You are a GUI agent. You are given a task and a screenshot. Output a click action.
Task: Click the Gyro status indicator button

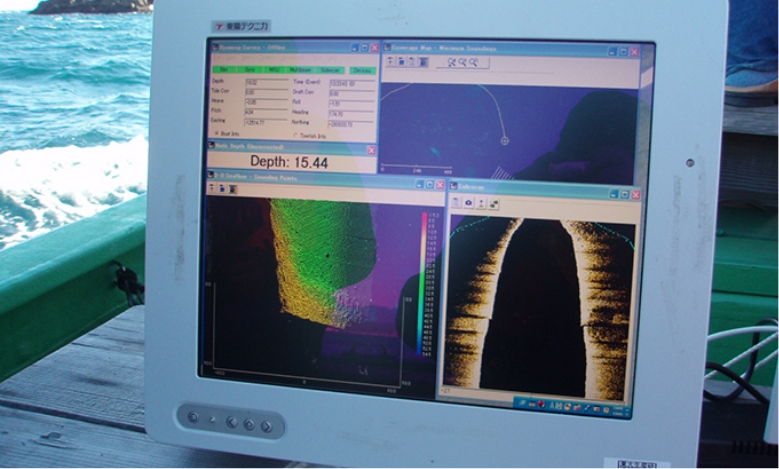pos(250,70)
